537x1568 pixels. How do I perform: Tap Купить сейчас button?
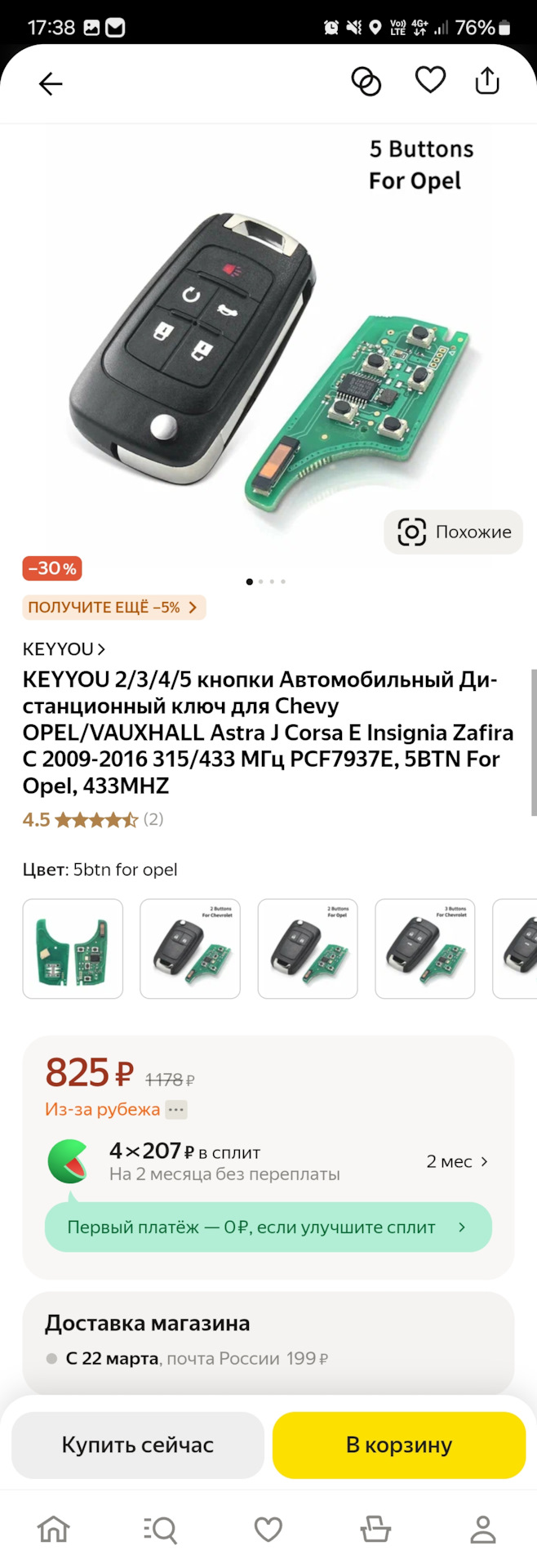click(x=138, y=1445)
